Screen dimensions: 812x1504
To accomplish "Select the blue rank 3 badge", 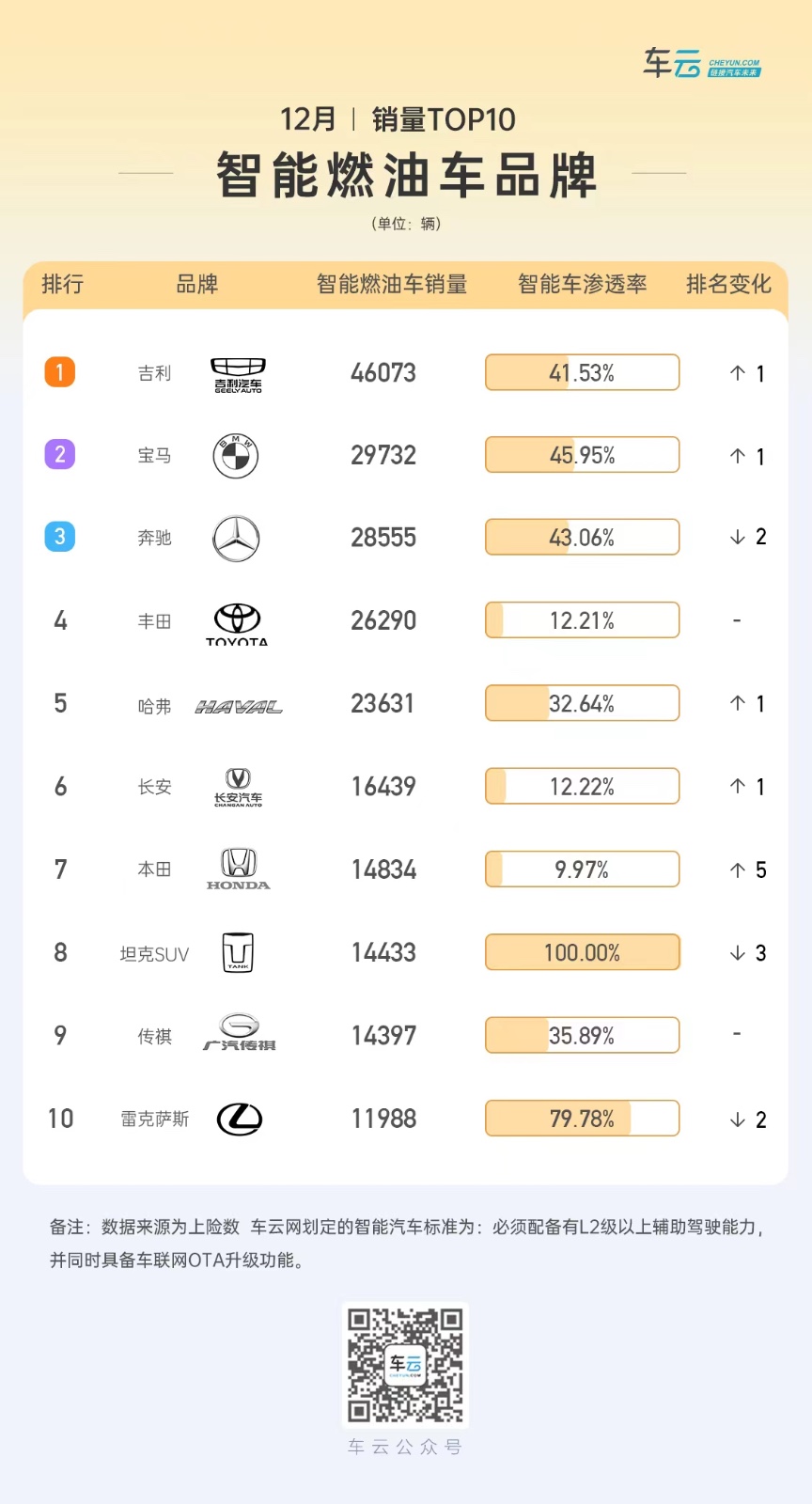I will 60,537.
